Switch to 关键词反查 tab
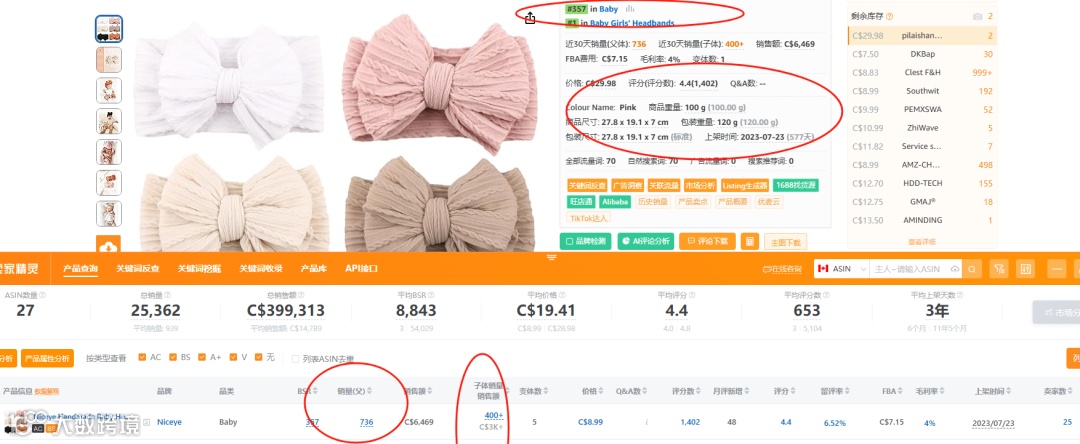This screenshot has width=1080, height=444. [x=138, y=268]
